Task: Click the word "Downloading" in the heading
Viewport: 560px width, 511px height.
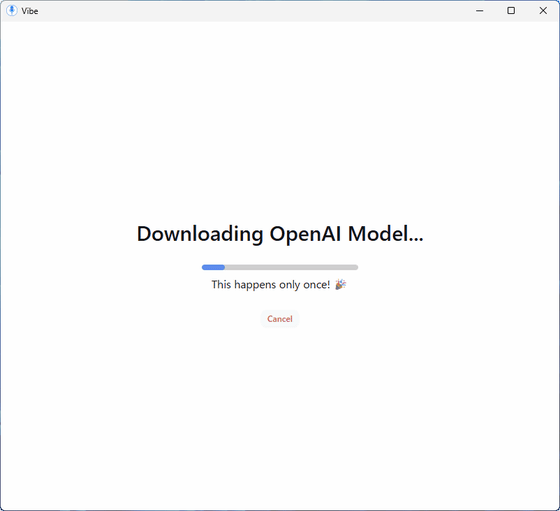Action: click(x=200, y=234)
